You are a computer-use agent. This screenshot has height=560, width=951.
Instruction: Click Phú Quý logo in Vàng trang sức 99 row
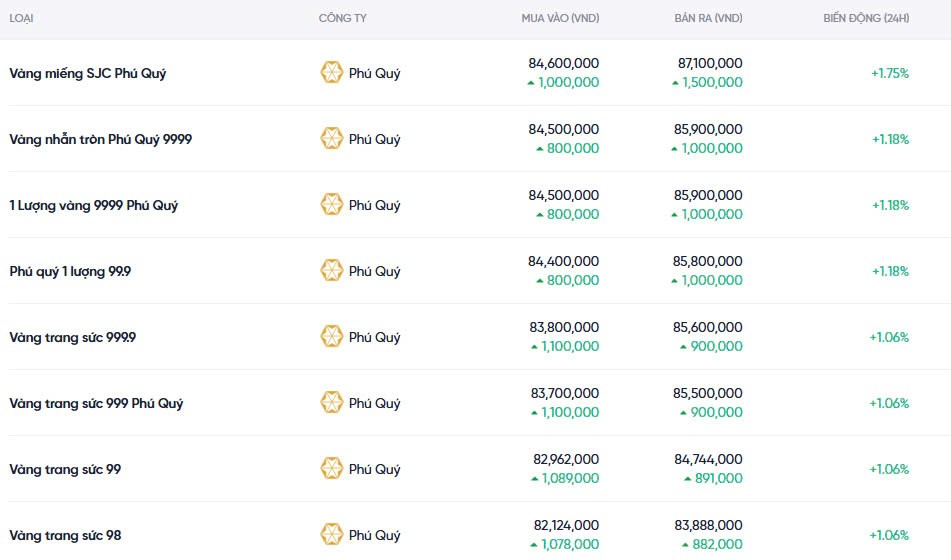(331, 469)
